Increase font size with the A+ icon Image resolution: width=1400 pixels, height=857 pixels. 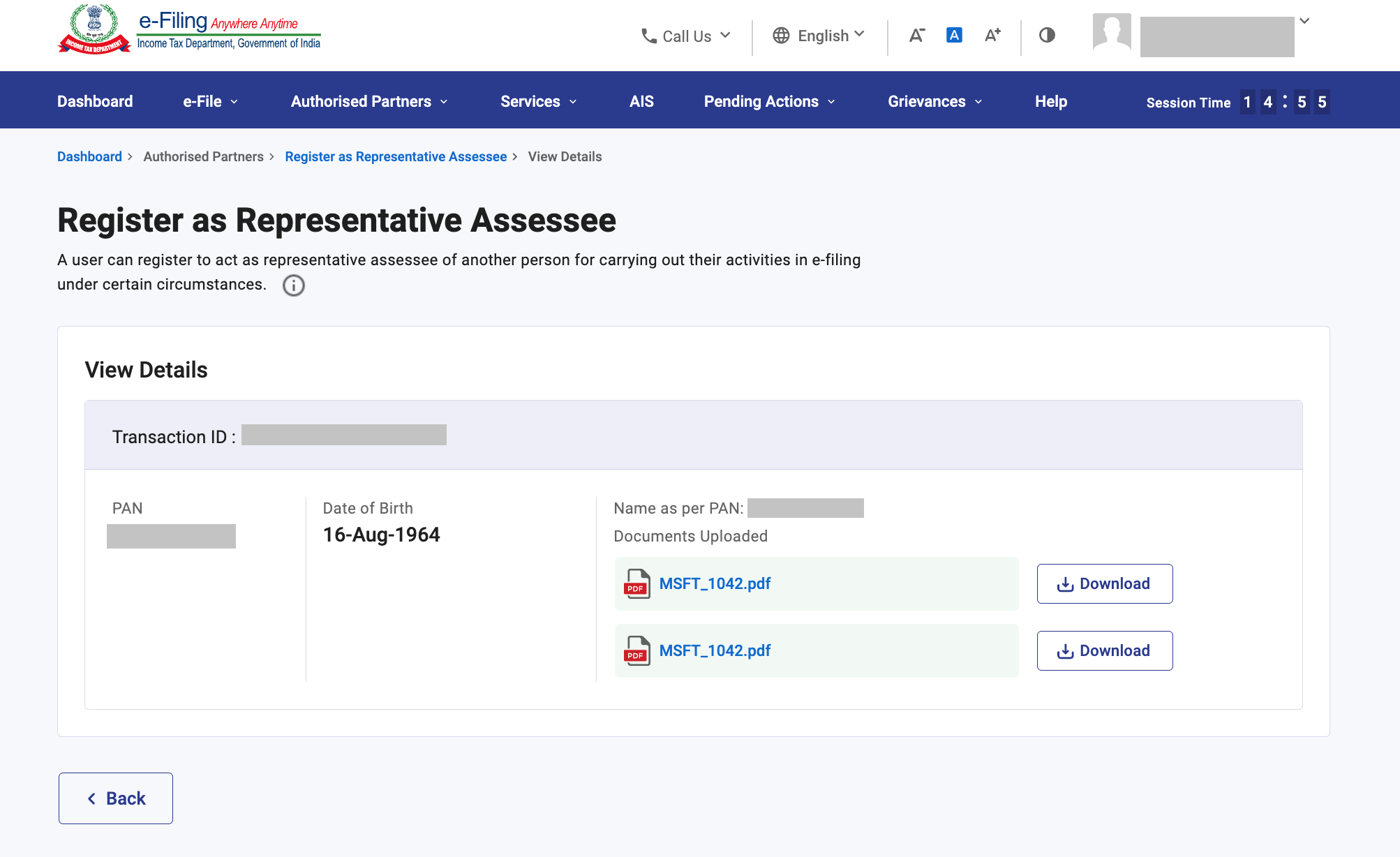coord(992,35)
